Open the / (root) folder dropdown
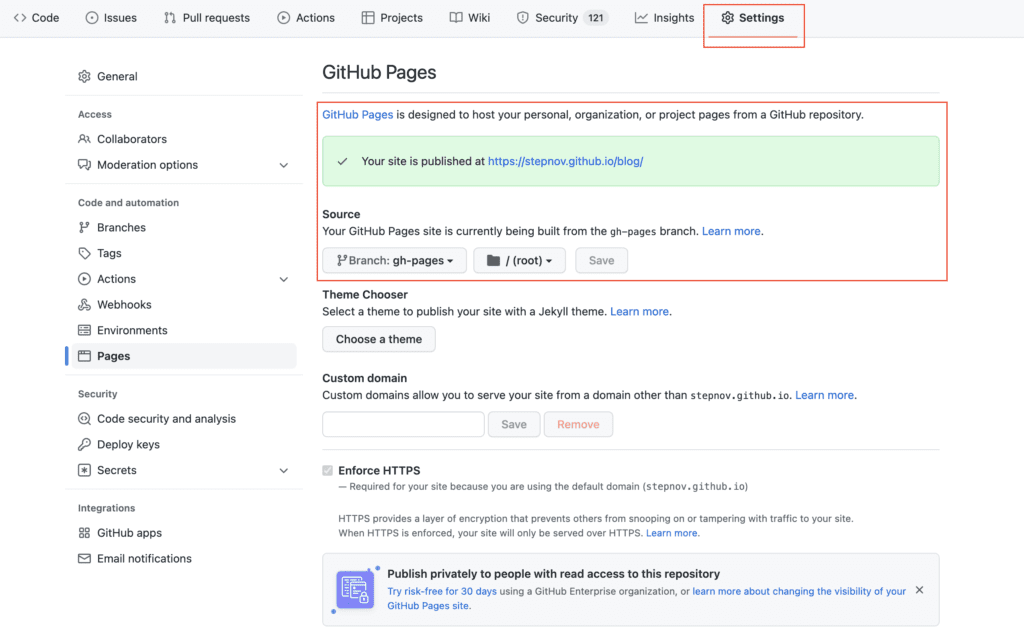 [519, 260]
